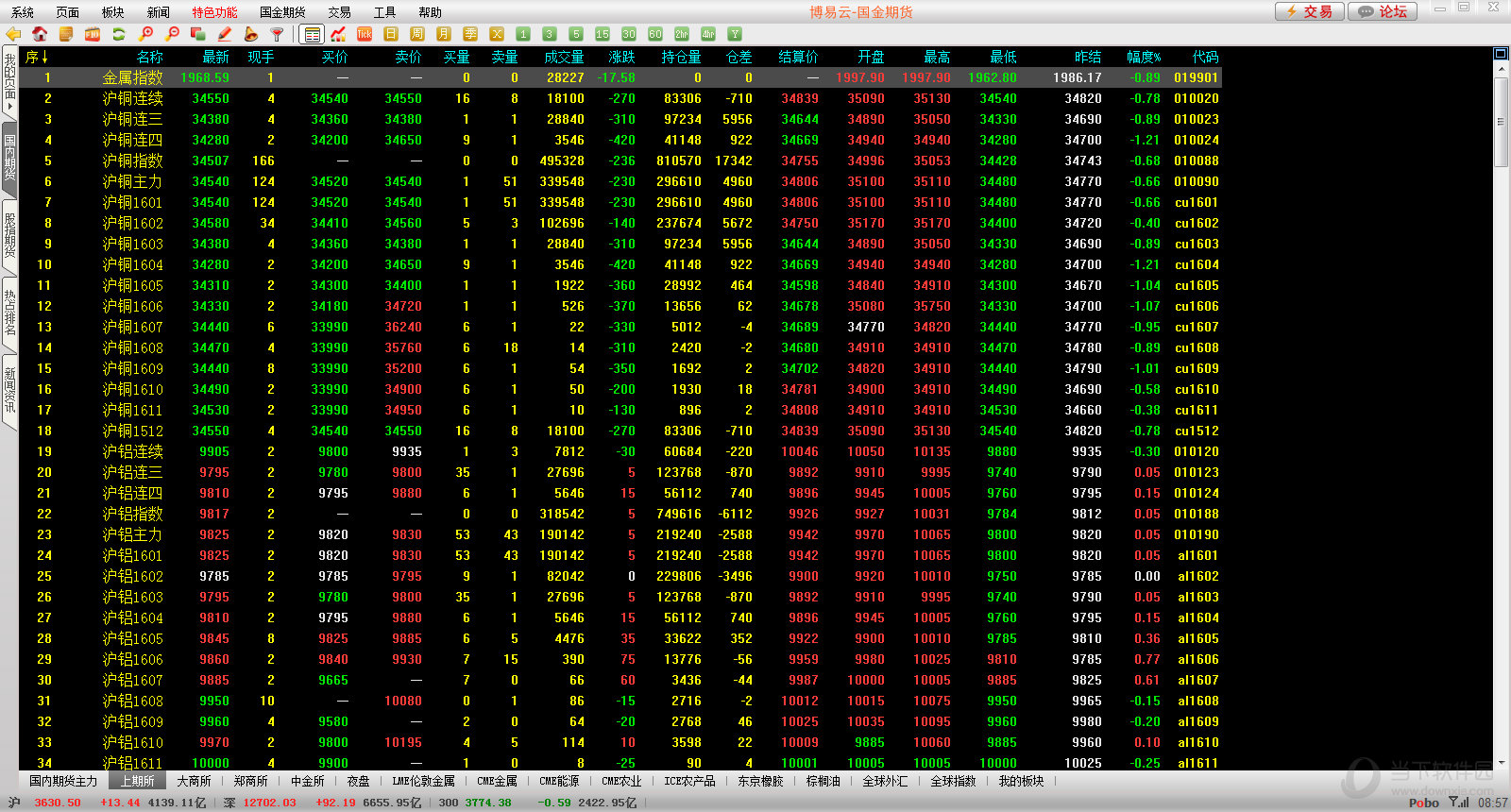Screen dimensions: 1511x812
Task: Select the 5-minute period icon
Action: 576,34
